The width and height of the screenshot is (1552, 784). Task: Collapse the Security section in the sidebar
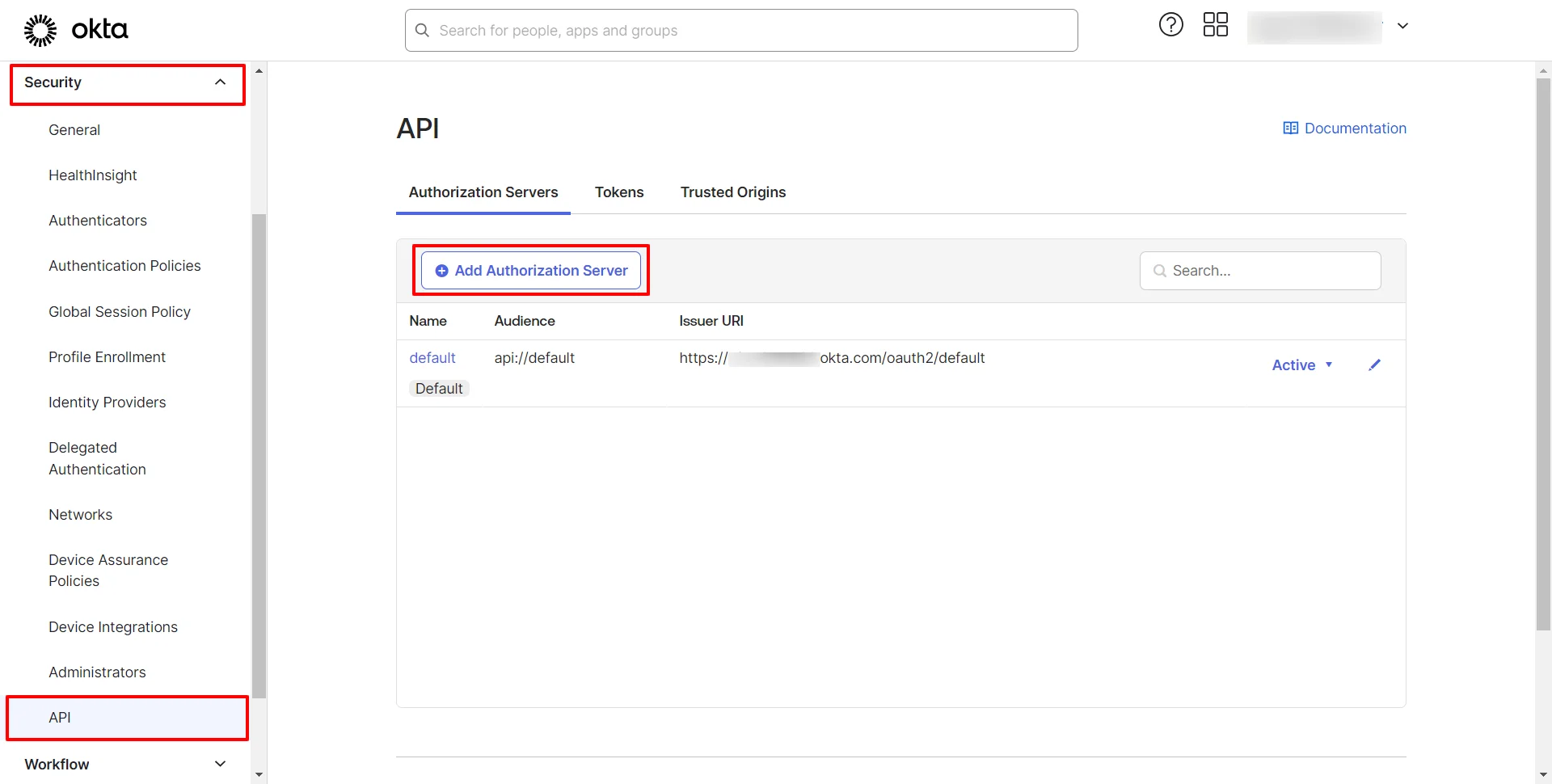(220, 82)
